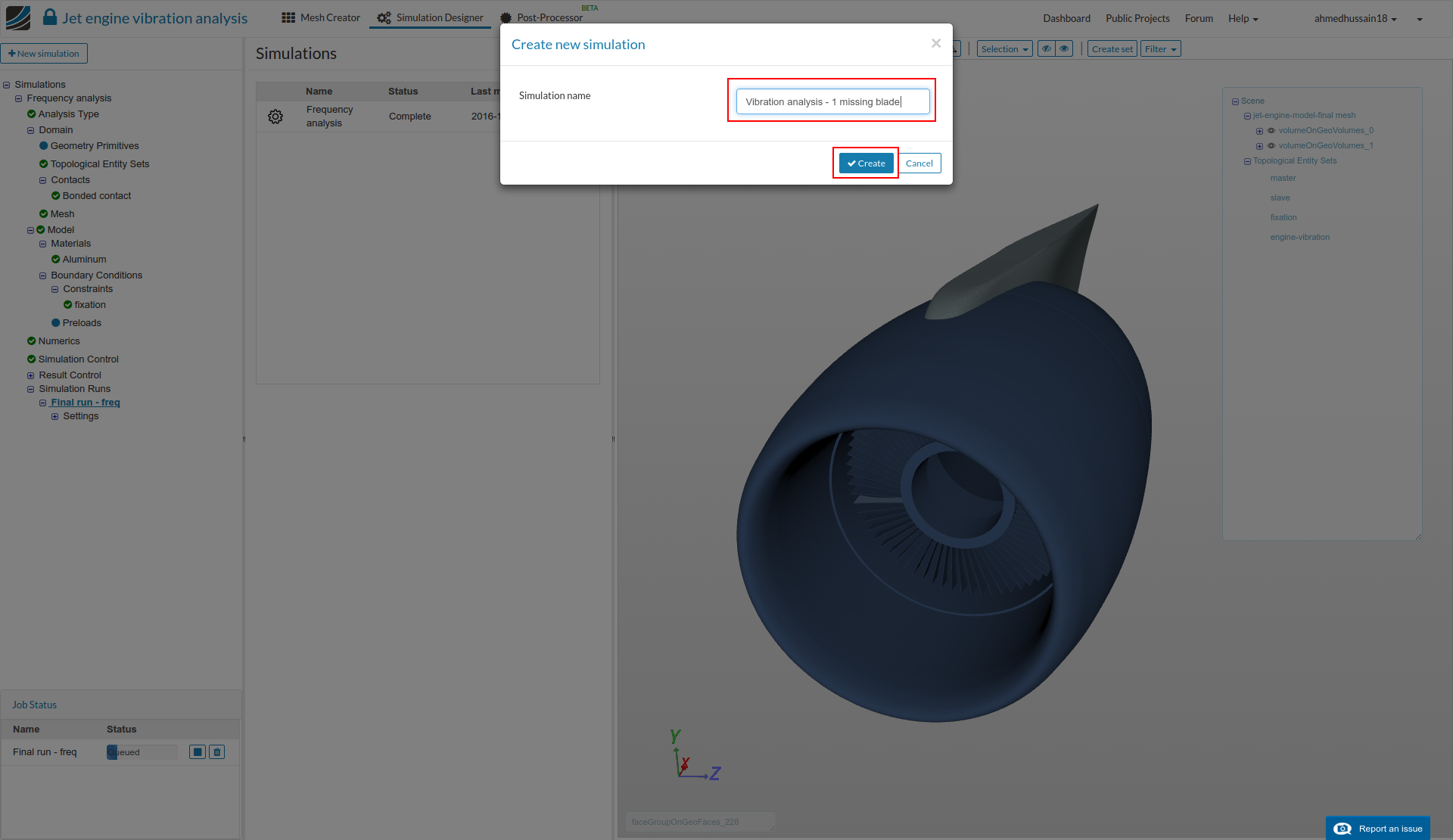Viewport: 1453px width, 840px height.
Task: Expand the Result Control tree node
Action: [31, 375]
